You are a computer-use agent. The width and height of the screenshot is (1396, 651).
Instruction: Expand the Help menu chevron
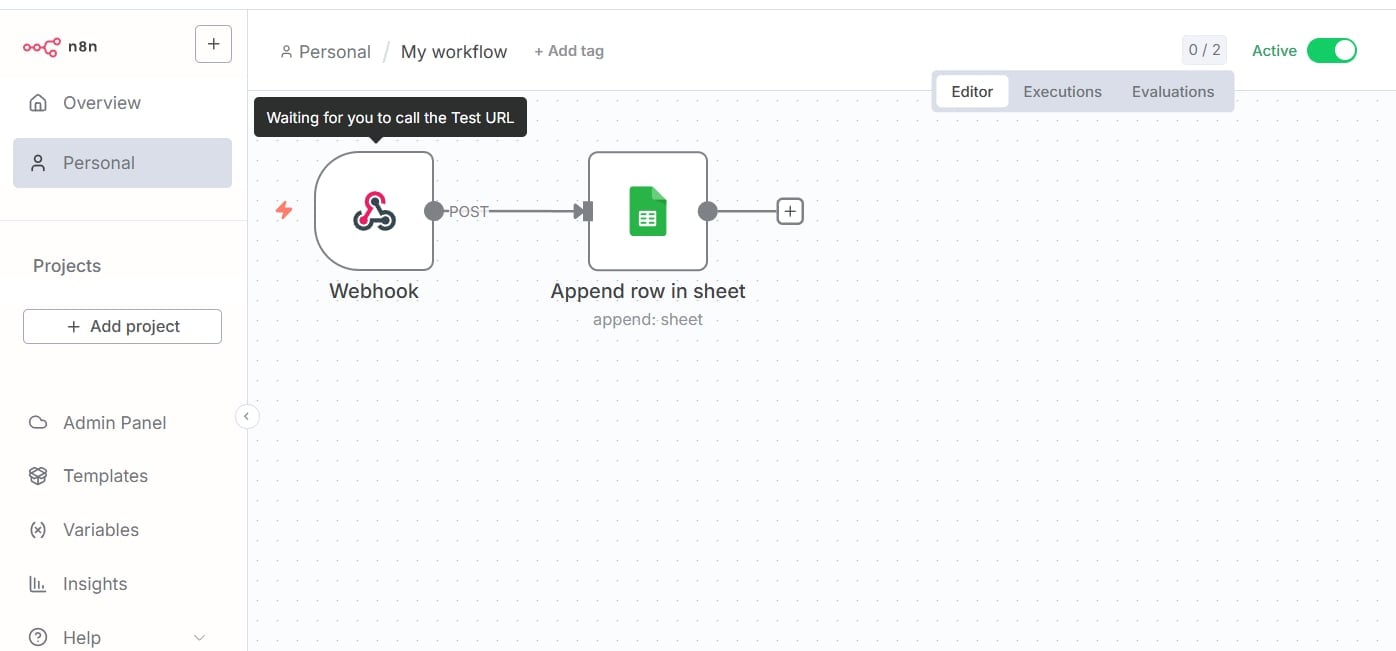[199, 638]
